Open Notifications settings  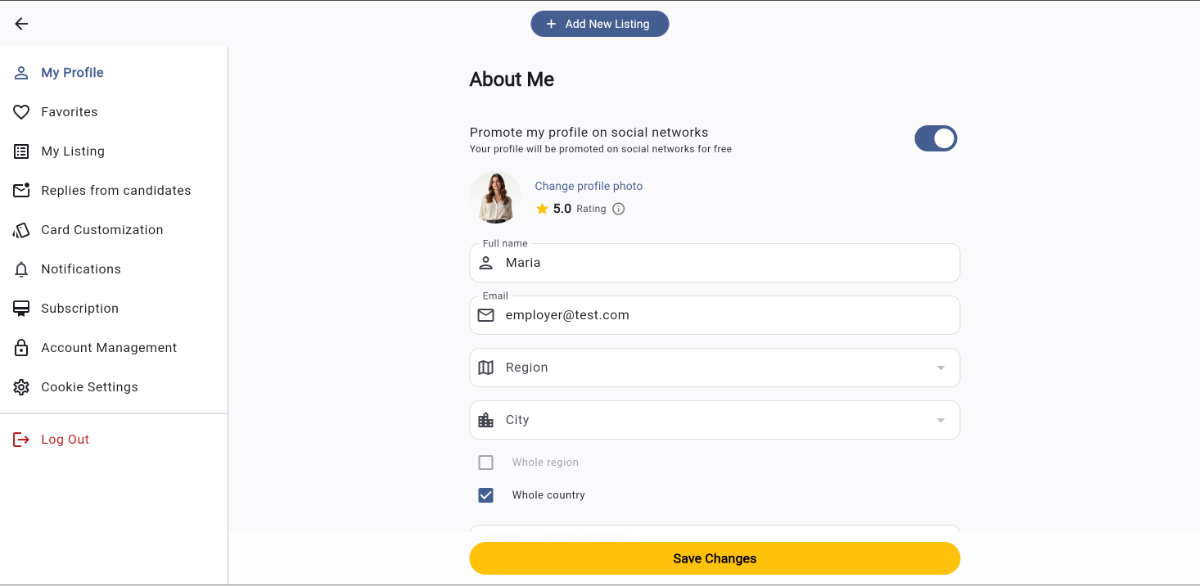(114, 269)
